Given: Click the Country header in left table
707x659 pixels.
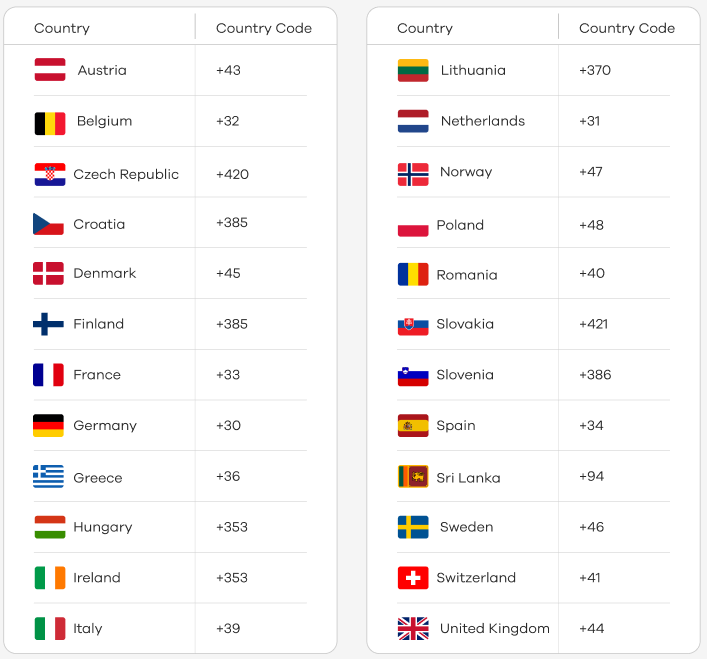Looking at the screenshot, I should pyautogui.click(x=62, y=28).
